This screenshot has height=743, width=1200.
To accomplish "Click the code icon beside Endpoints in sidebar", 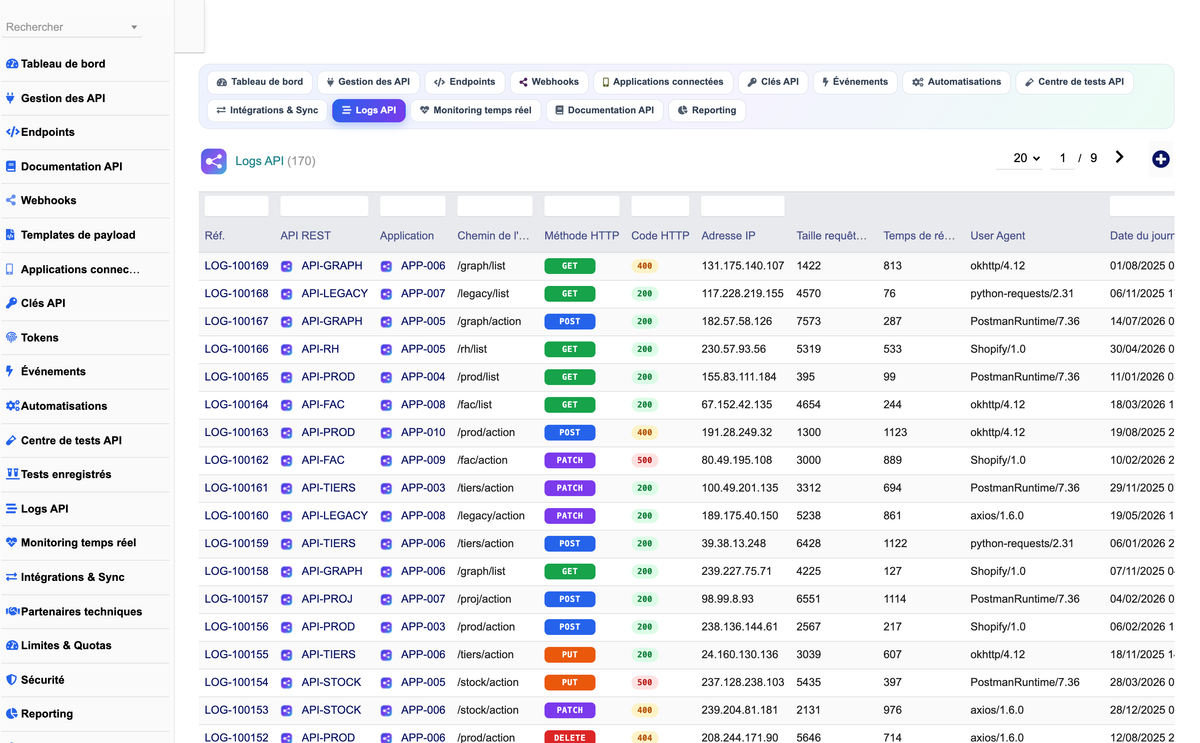I will click(x=12, y=132).
